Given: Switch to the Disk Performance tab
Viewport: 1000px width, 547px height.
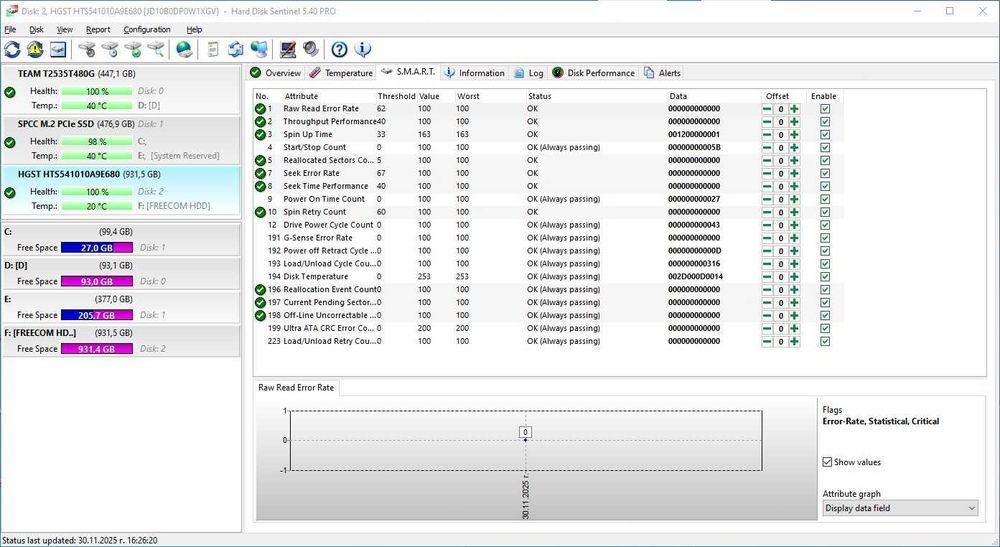Looking at the screenshot, I should [x=594, y=73].
